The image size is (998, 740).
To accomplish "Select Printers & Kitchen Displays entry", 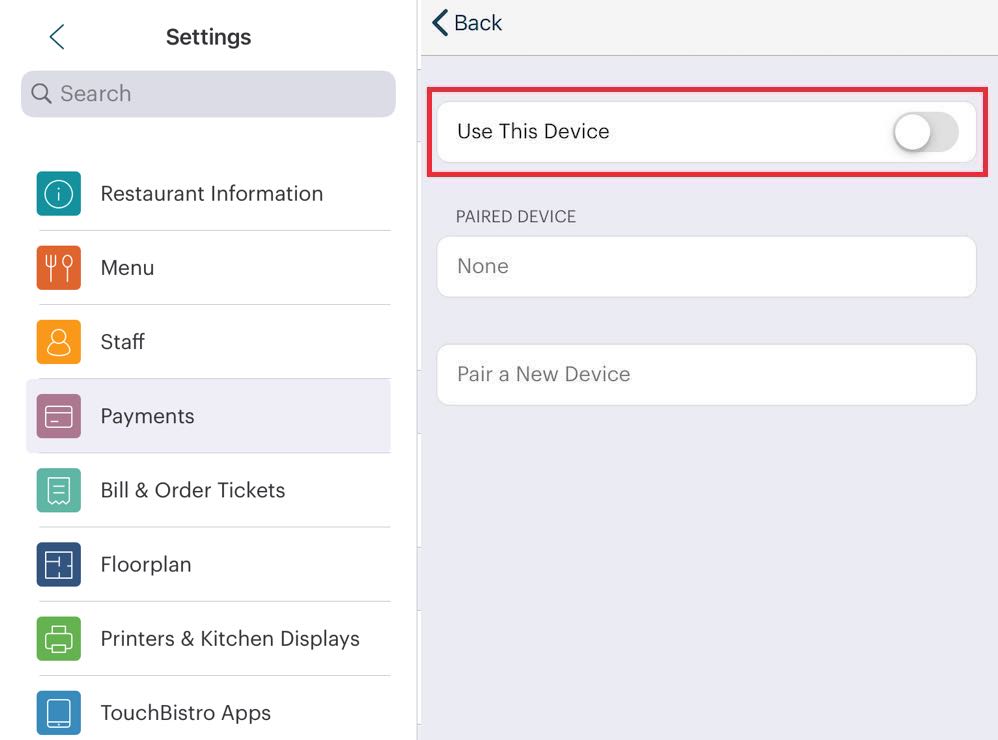I will 230,638.
